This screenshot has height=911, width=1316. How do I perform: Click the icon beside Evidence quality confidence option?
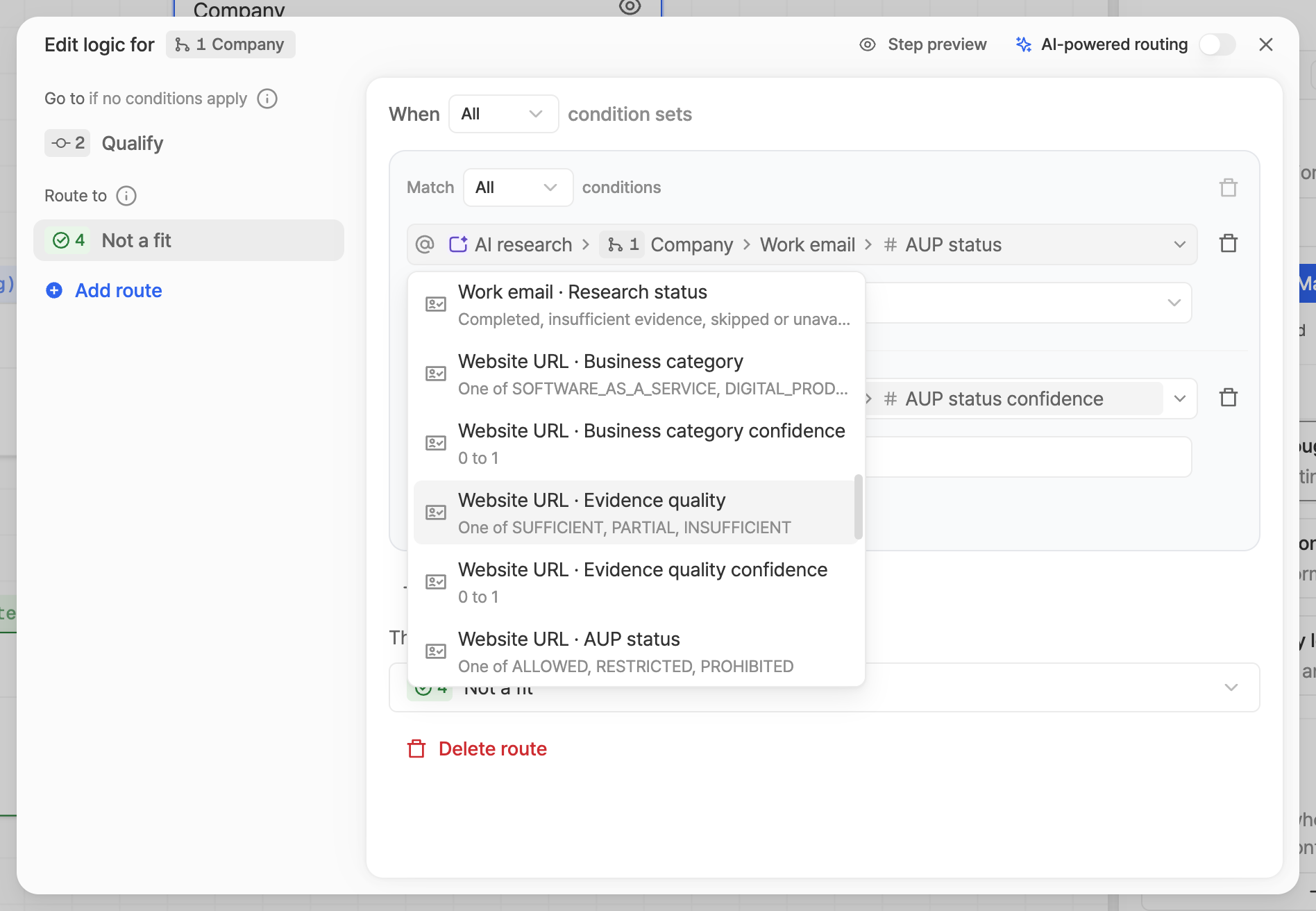click(436, 582)
